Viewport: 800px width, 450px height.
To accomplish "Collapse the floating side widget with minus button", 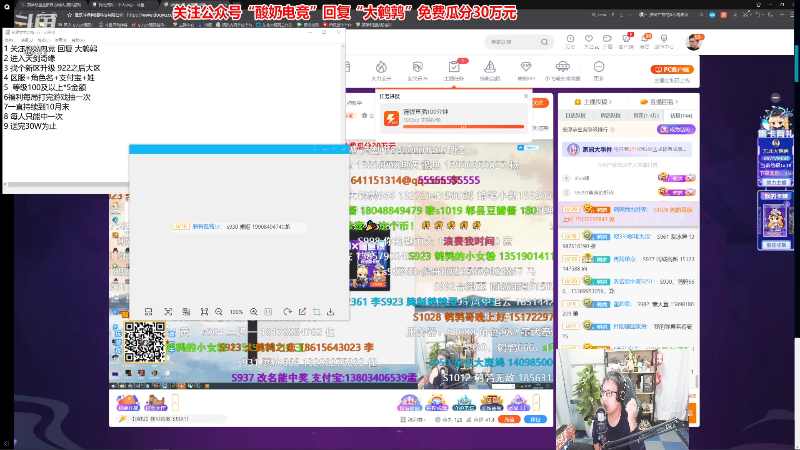I will point(776,97).
